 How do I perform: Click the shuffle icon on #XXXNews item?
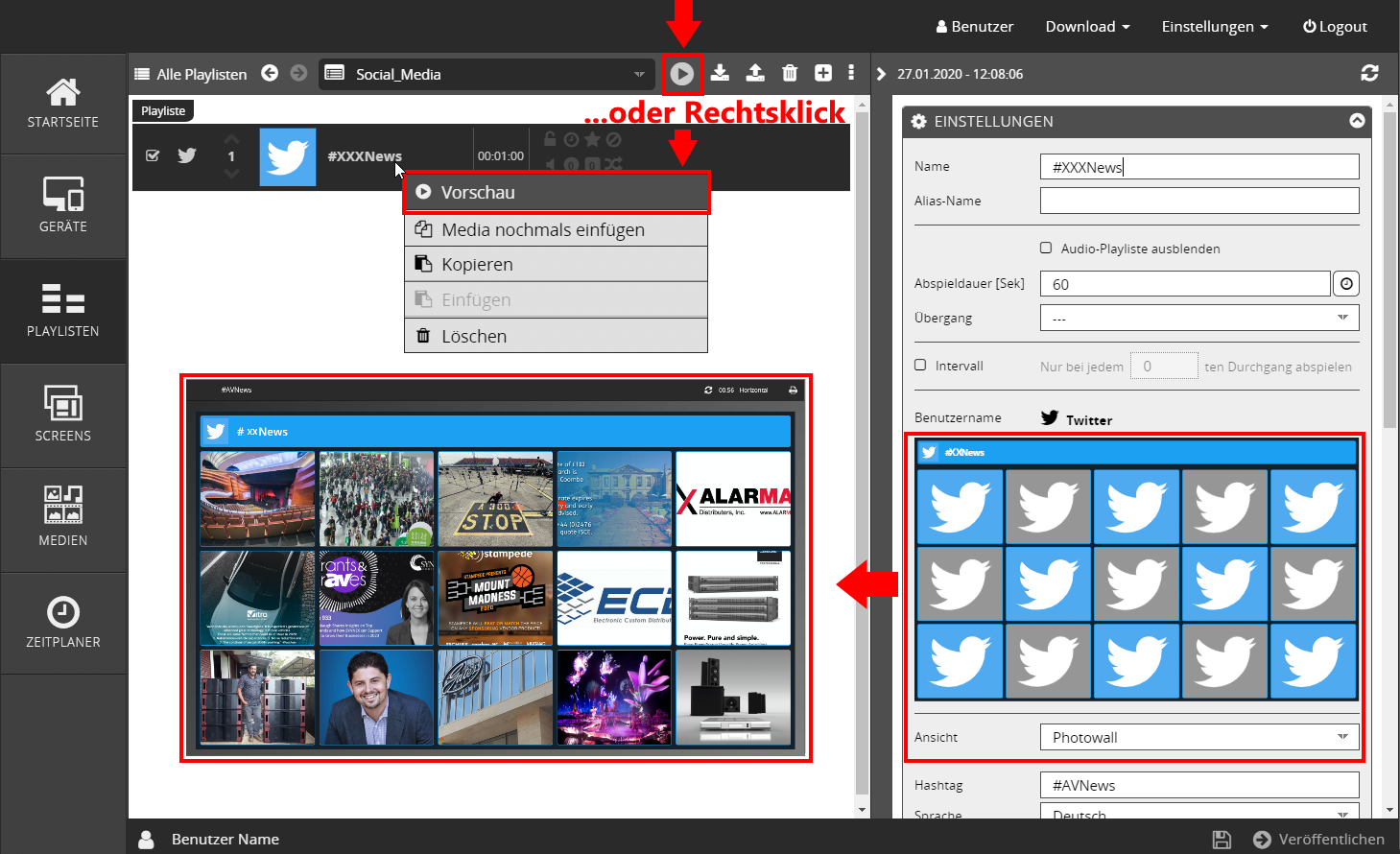(x=613, y=164)
